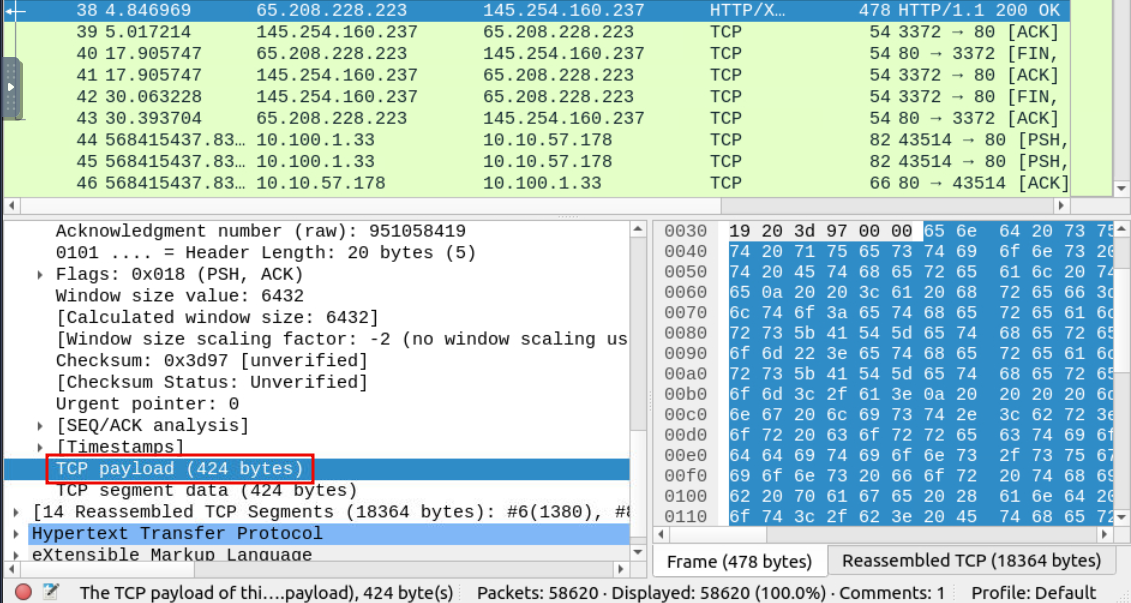The width and height of the screenshot is (1131, 603).
Task: Expand the [SEQ/ACK analysis] section
Action: (x=40, y=426)
